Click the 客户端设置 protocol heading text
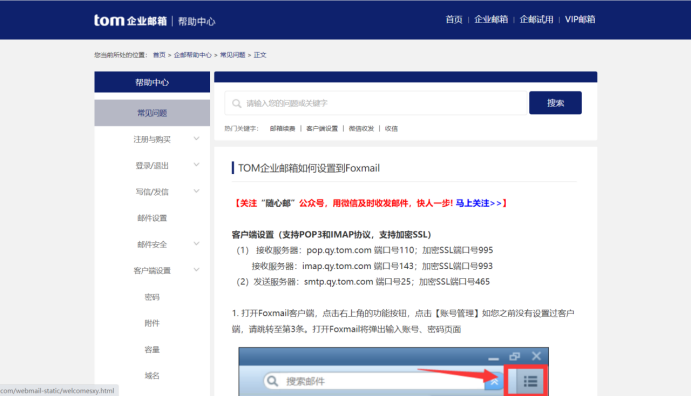 tap(331, 235)
